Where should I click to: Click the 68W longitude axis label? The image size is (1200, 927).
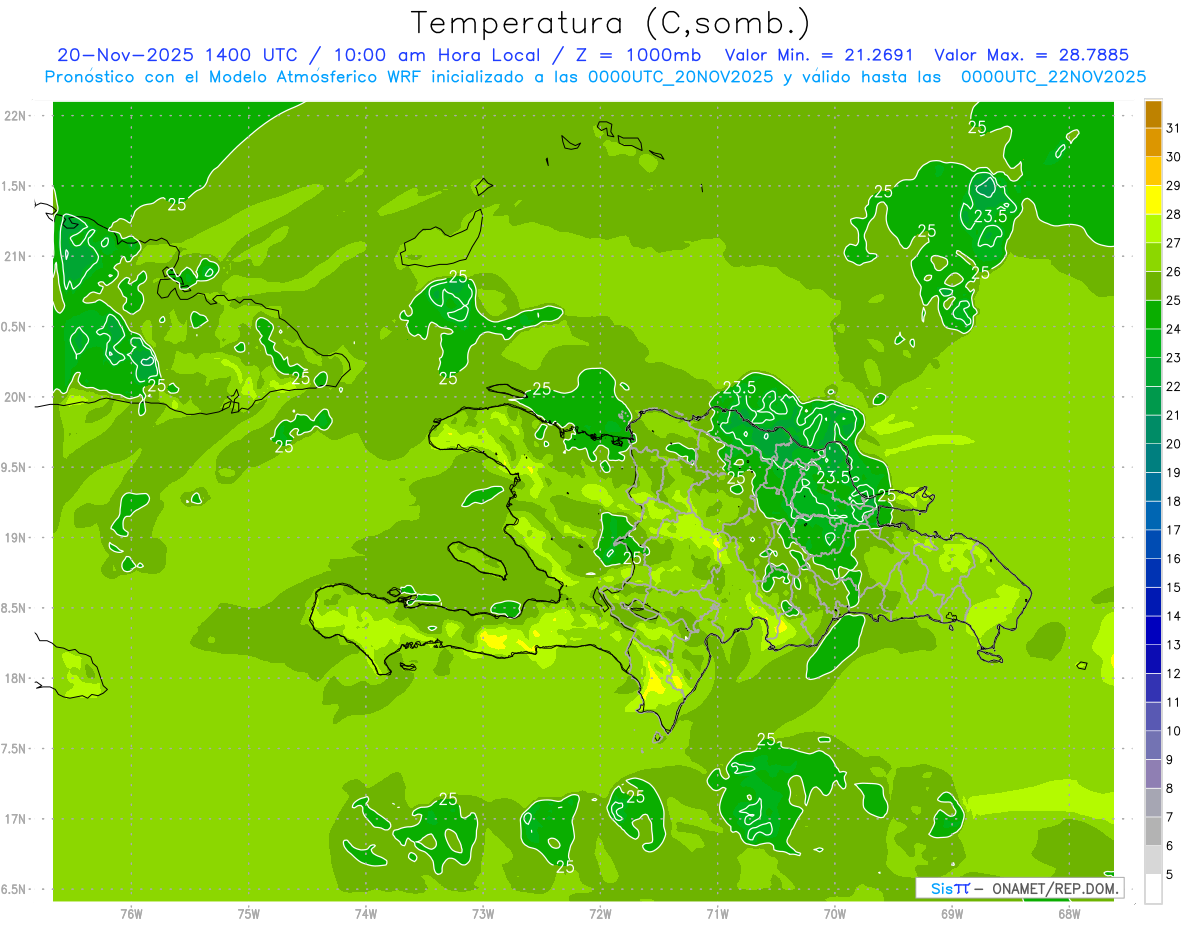[1069, 914]
